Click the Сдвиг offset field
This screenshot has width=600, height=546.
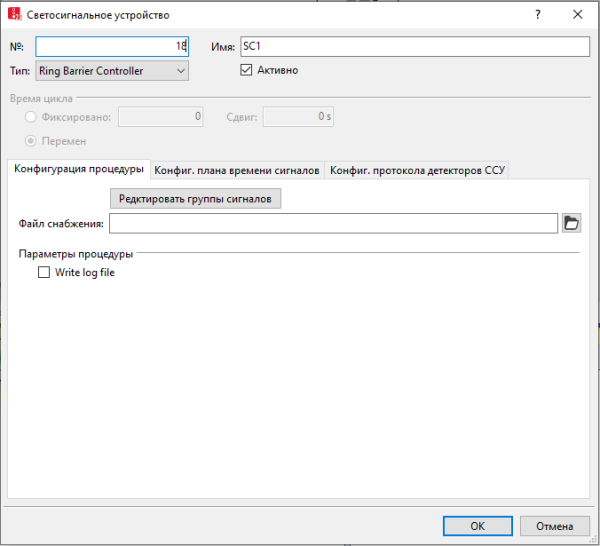tap(299, 117)
